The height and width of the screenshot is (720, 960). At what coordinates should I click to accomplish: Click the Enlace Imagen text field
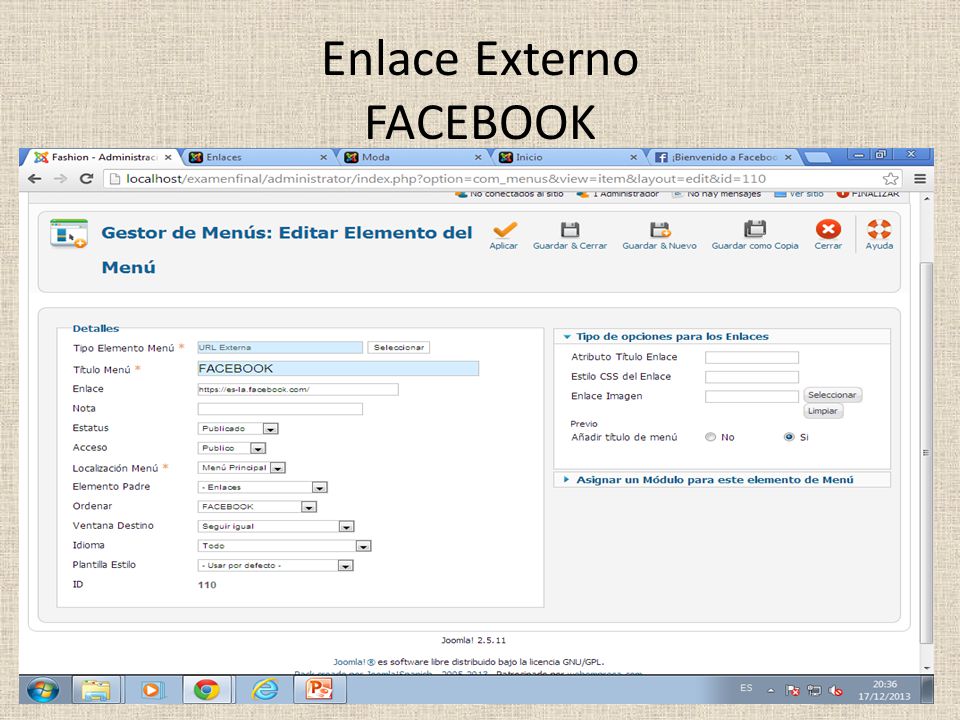(752, 397)
